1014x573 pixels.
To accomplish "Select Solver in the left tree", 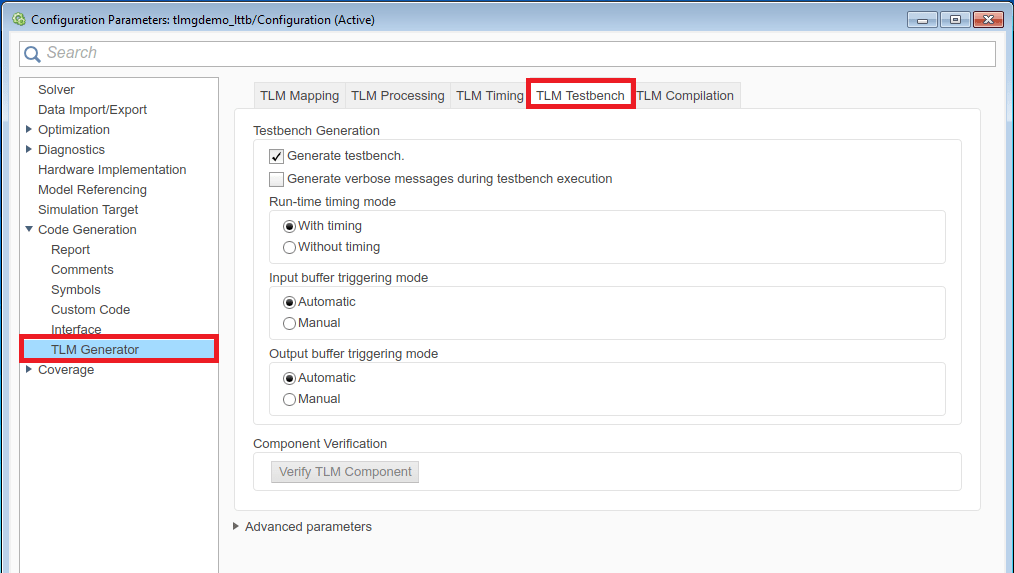I will click(56, 90).
